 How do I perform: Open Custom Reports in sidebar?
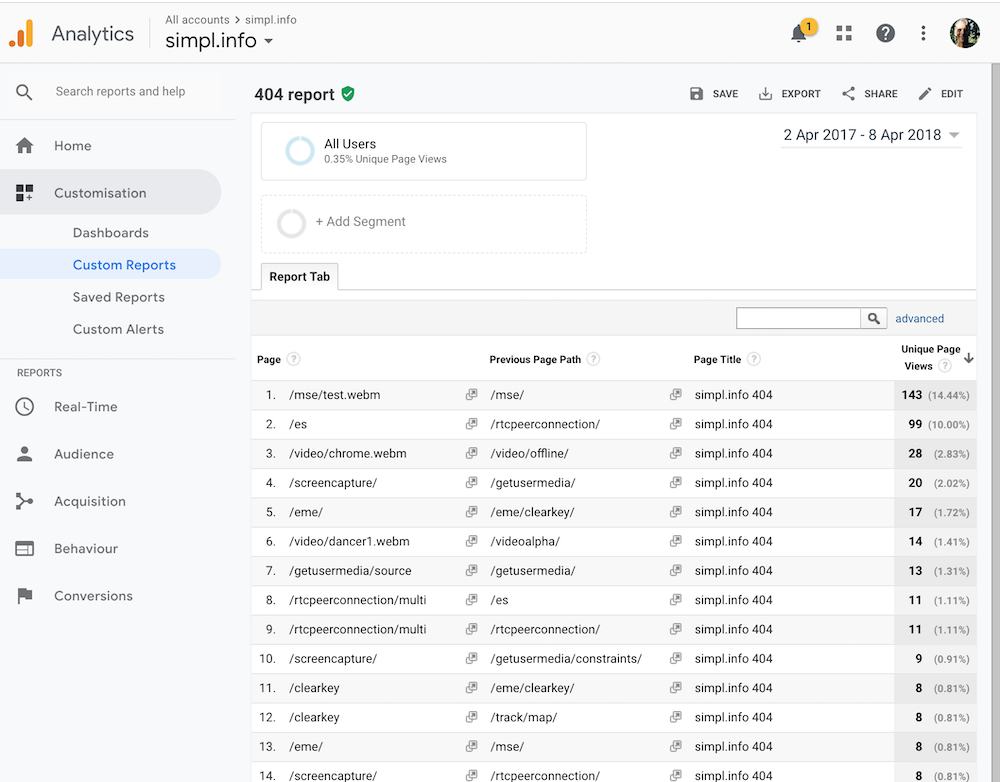(124, 265)
